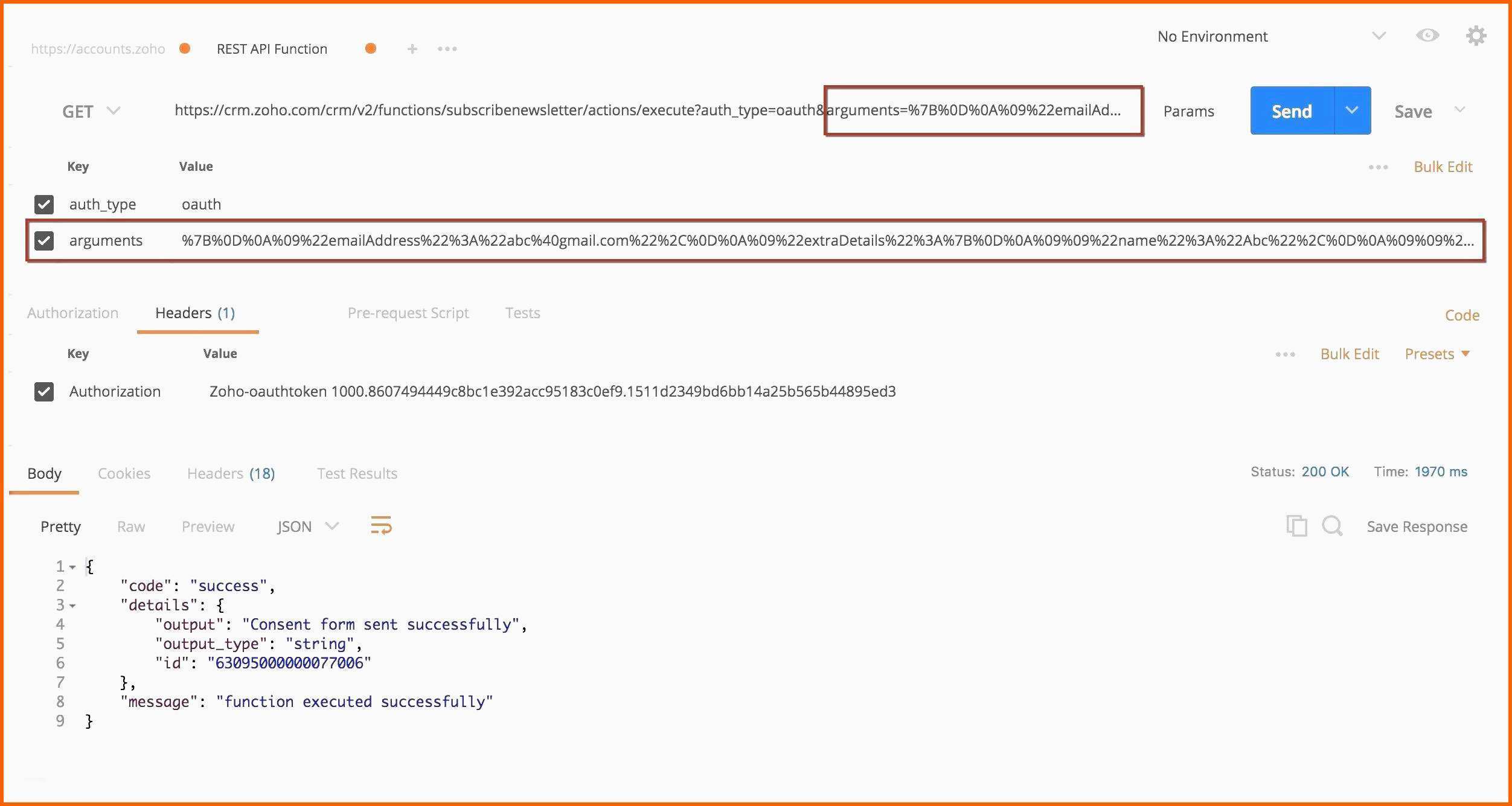Click the Bulk Edit button in headers
The width and height of the screenshot is (1512, 806).
pyautogui.click(x=1349, y=354)
